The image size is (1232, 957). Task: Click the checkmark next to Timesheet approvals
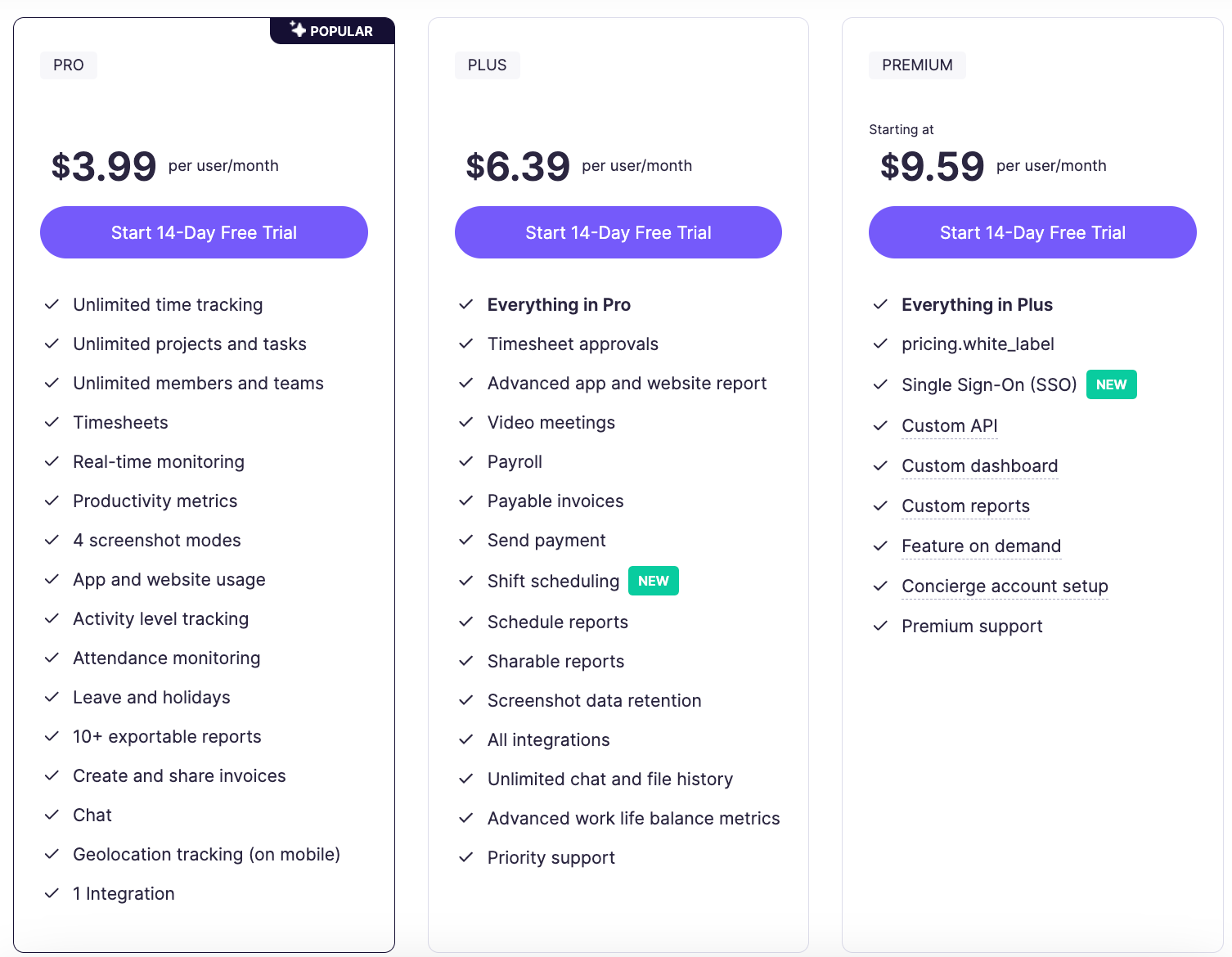466,344
